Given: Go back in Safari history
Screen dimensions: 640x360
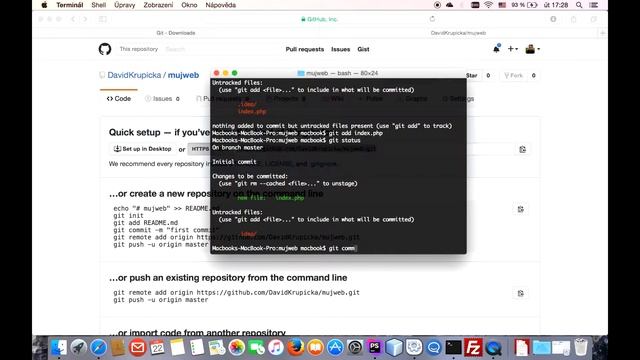Looking at the screenshot, I should [73, 19].
